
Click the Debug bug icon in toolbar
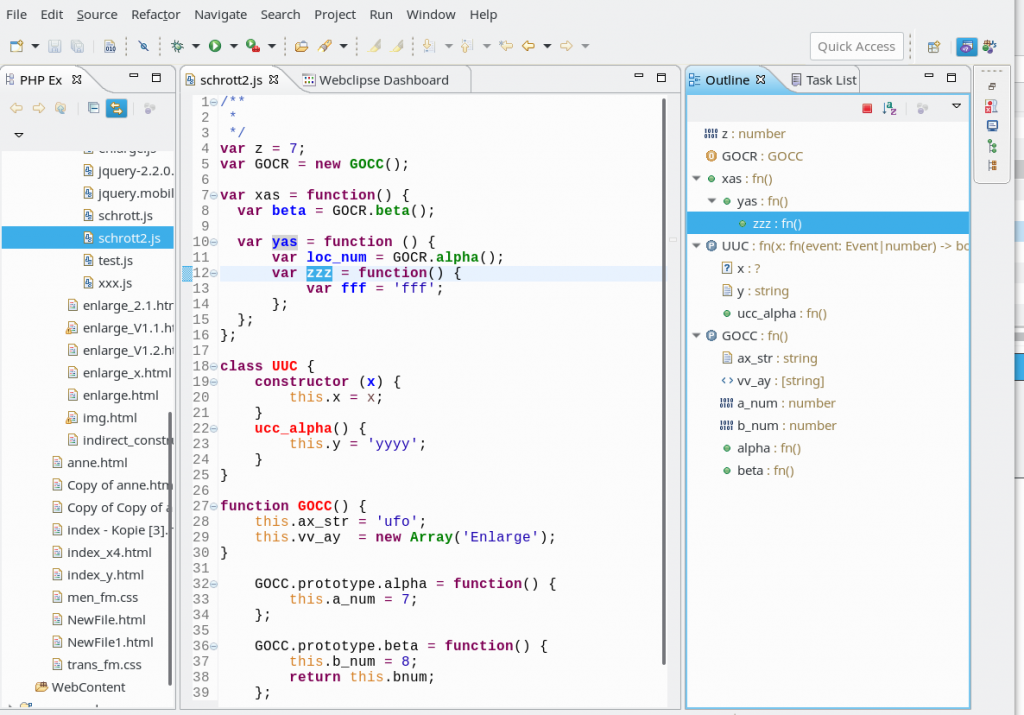177,46
